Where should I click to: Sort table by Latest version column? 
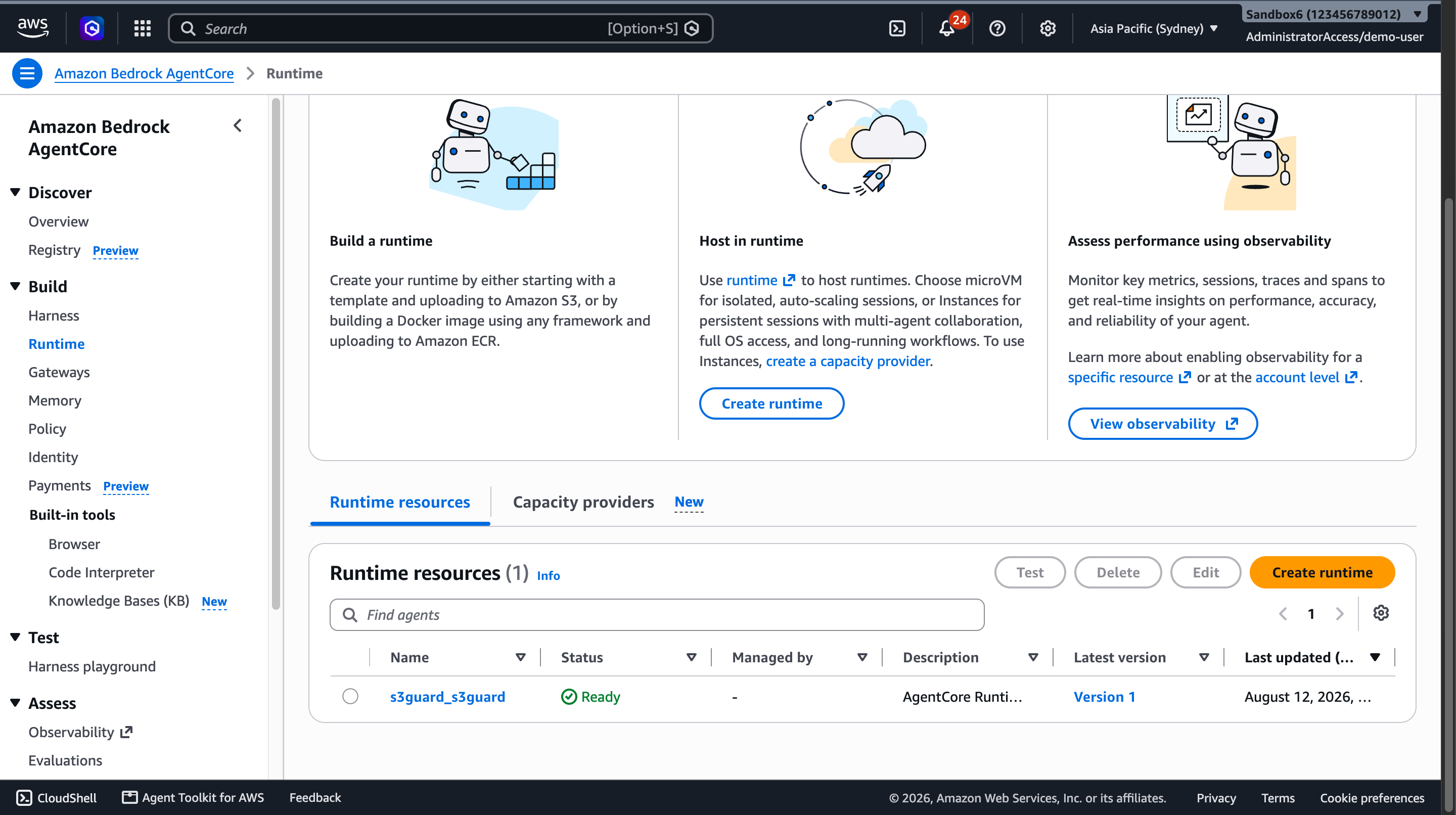point(1204,657)
